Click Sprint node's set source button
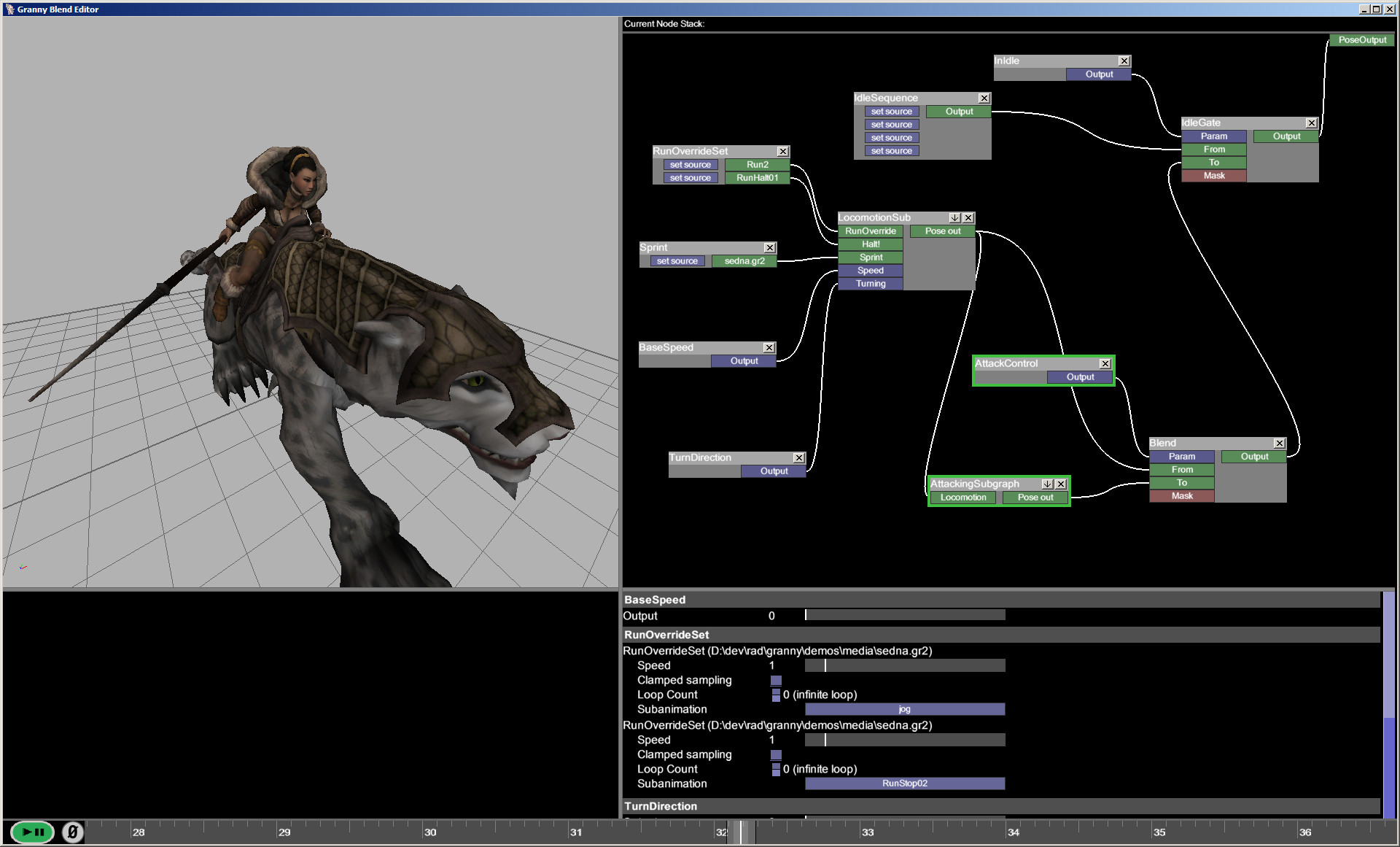The height and width of the screenshot is (847, 1400). coord(677,261)
